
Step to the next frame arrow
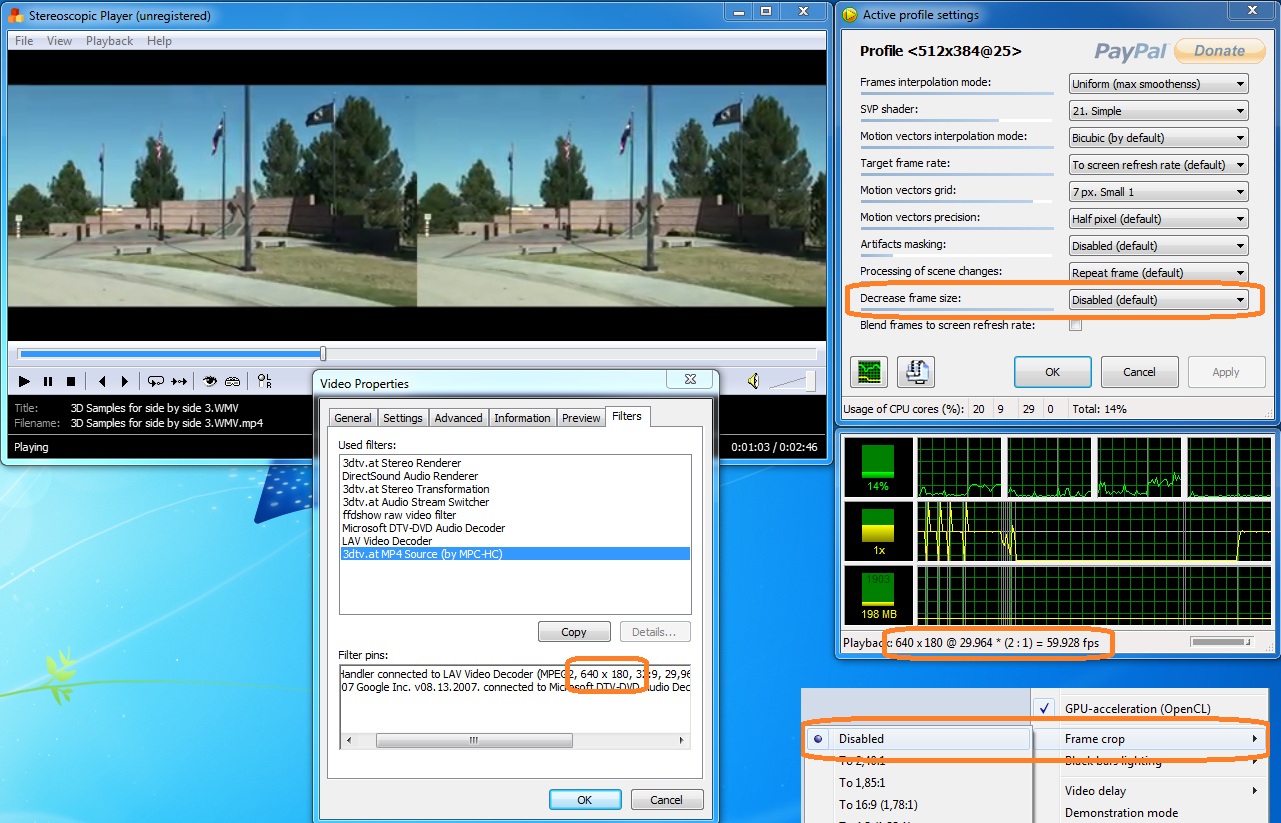coord(125,381)
